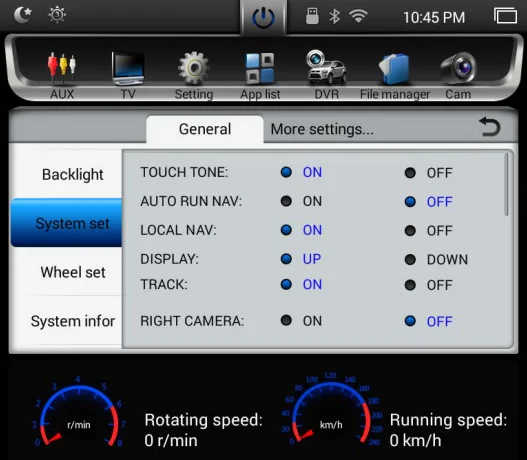
Task: Open the App list icon
Action: [260, 68]
